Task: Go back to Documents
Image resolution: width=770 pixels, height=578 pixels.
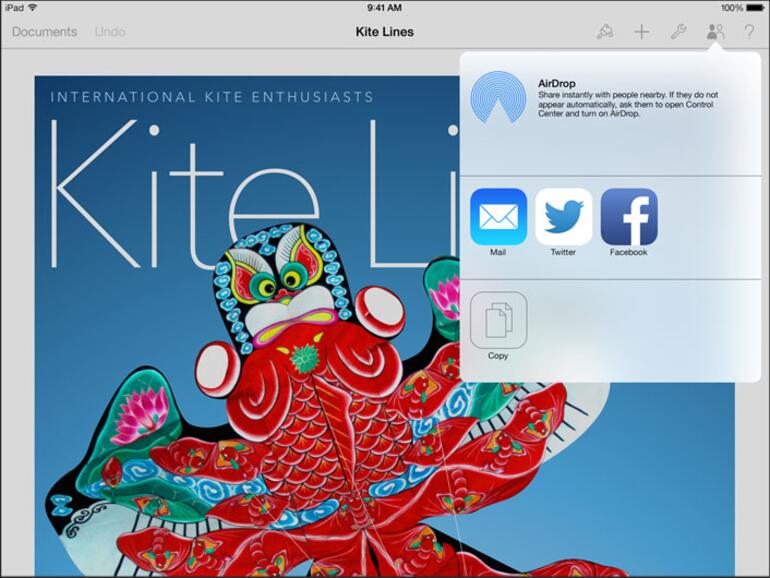Action: [45, 32]
